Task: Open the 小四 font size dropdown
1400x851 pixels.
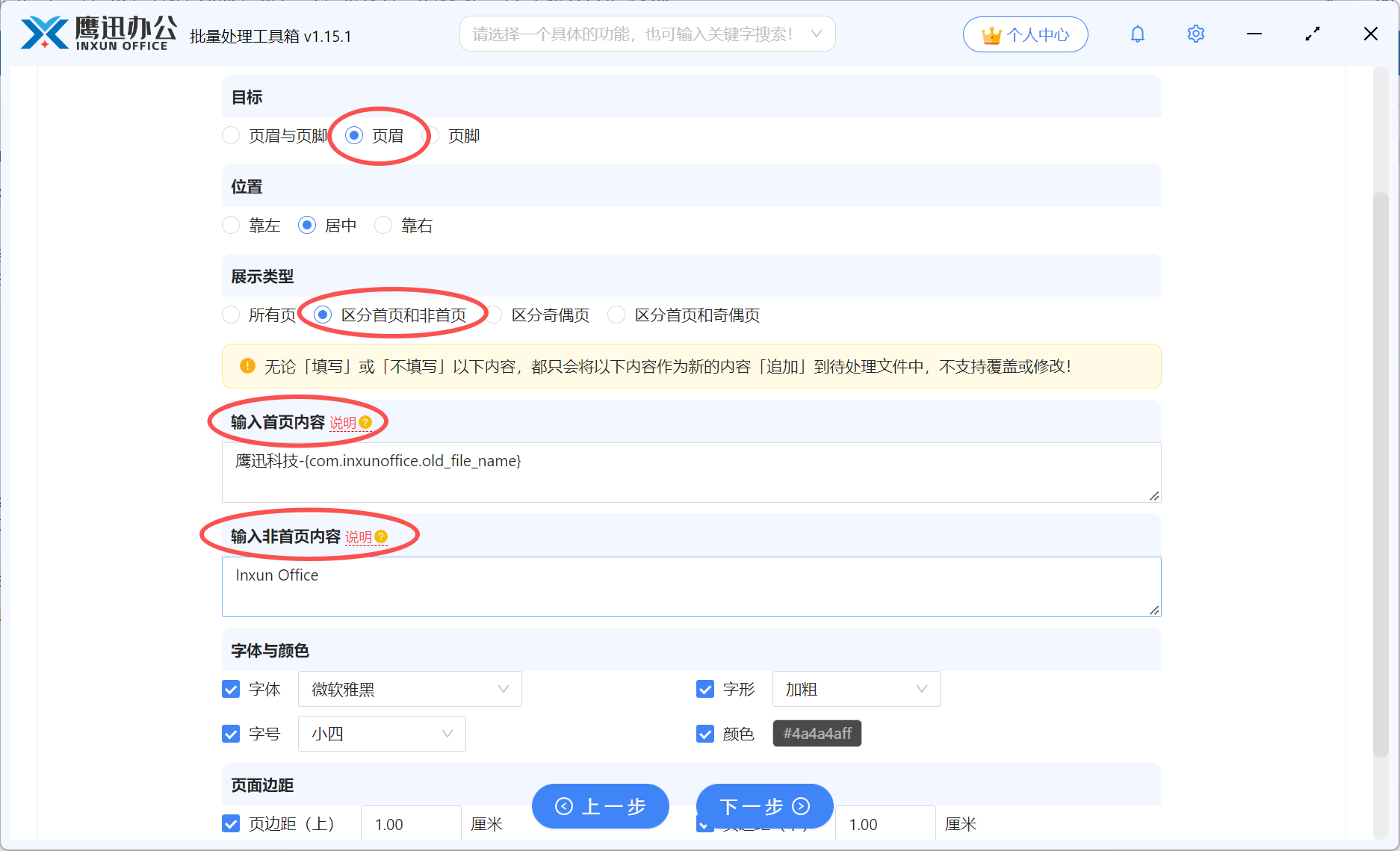Action: click(x=382, y=734)
